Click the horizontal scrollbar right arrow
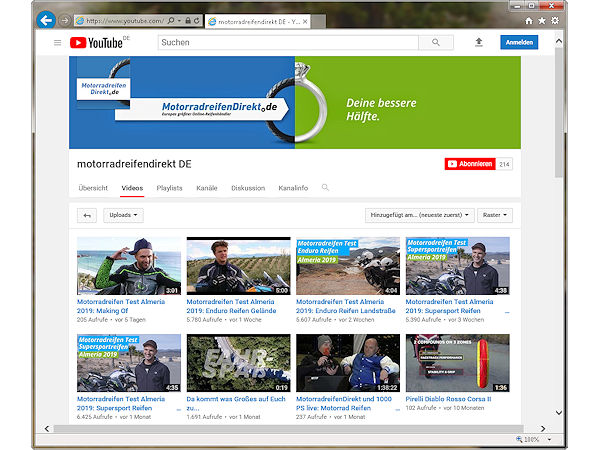The height and width of the screenshot is (450, 600). click(x=543, y=429)
